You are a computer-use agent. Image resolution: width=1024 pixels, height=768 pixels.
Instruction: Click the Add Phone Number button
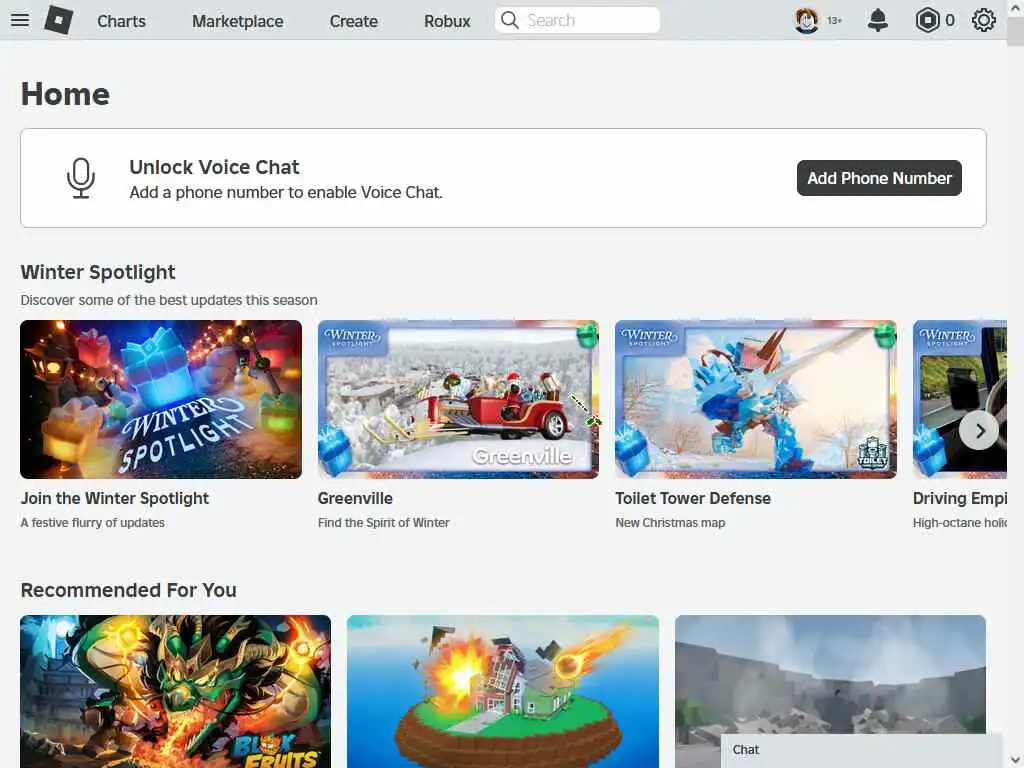coord(879,178)
